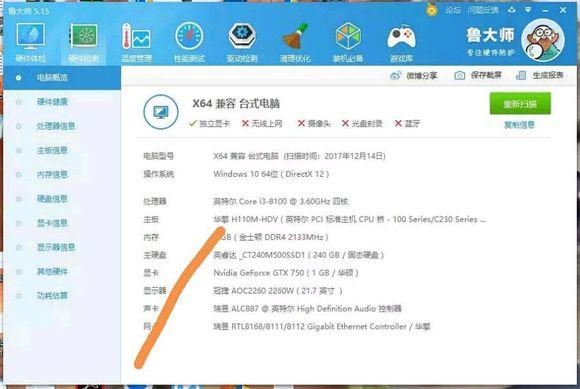
Task: Click the 保存截屏 camera icon
Action: click(459, 75)
